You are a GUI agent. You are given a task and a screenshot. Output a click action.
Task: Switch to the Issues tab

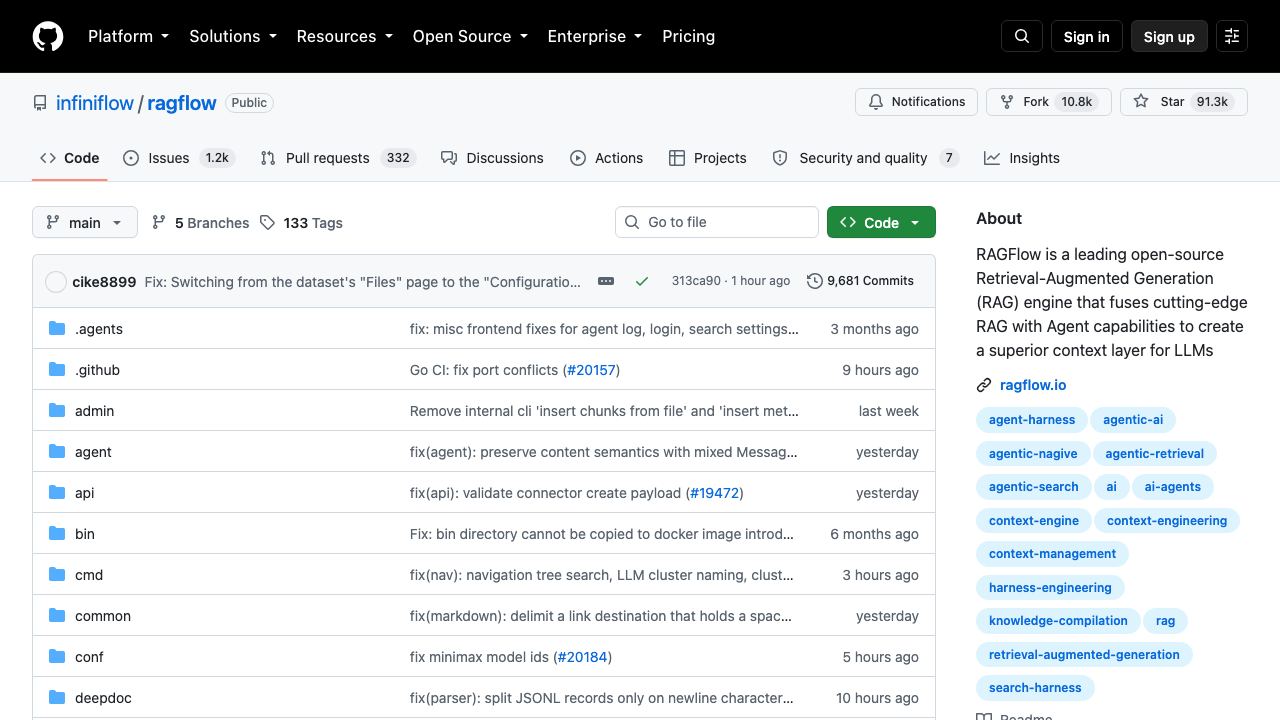click(x=179, y=158)
